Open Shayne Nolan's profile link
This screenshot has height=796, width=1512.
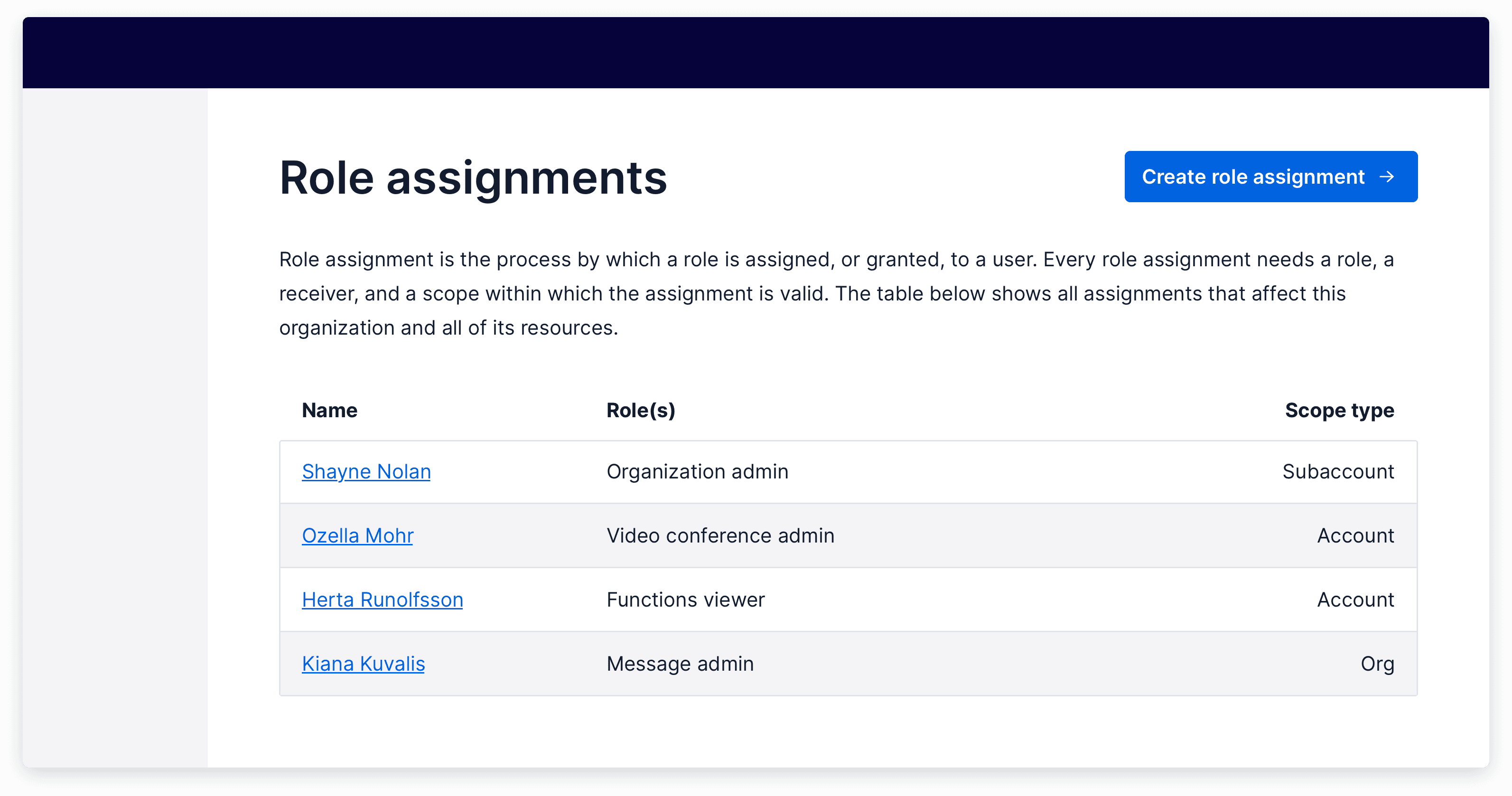point(366,471)
